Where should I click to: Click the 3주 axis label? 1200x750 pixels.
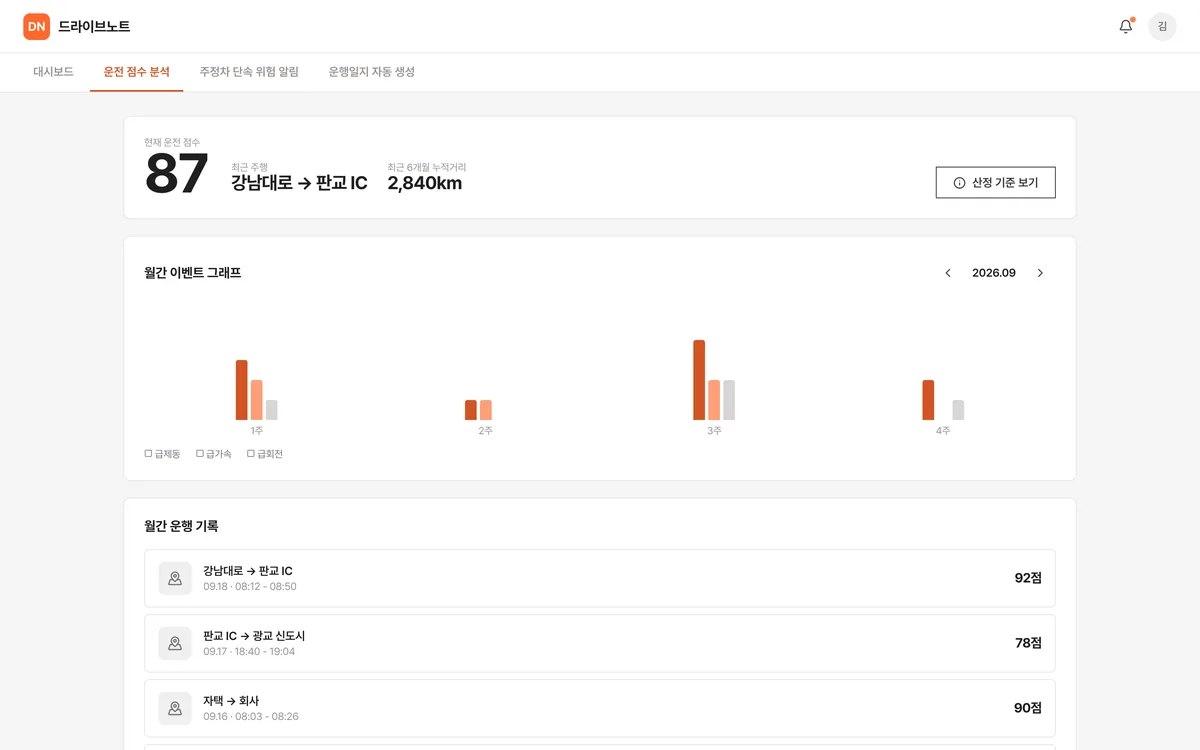tap(714, 431)
